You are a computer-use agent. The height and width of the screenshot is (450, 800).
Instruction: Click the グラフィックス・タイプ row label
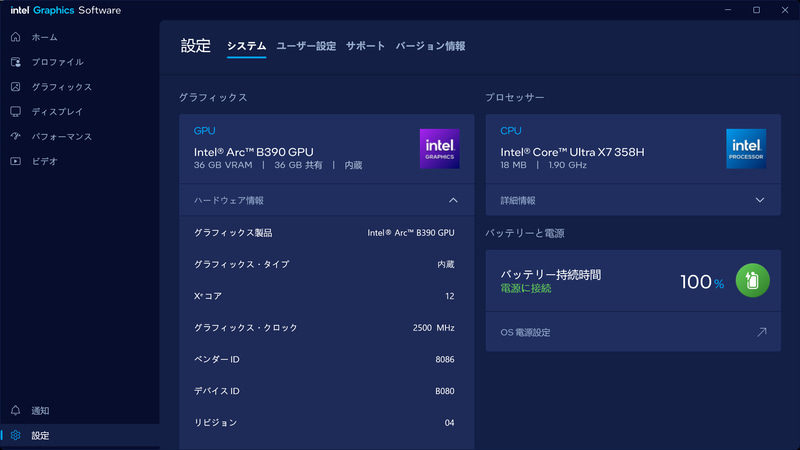241,264
